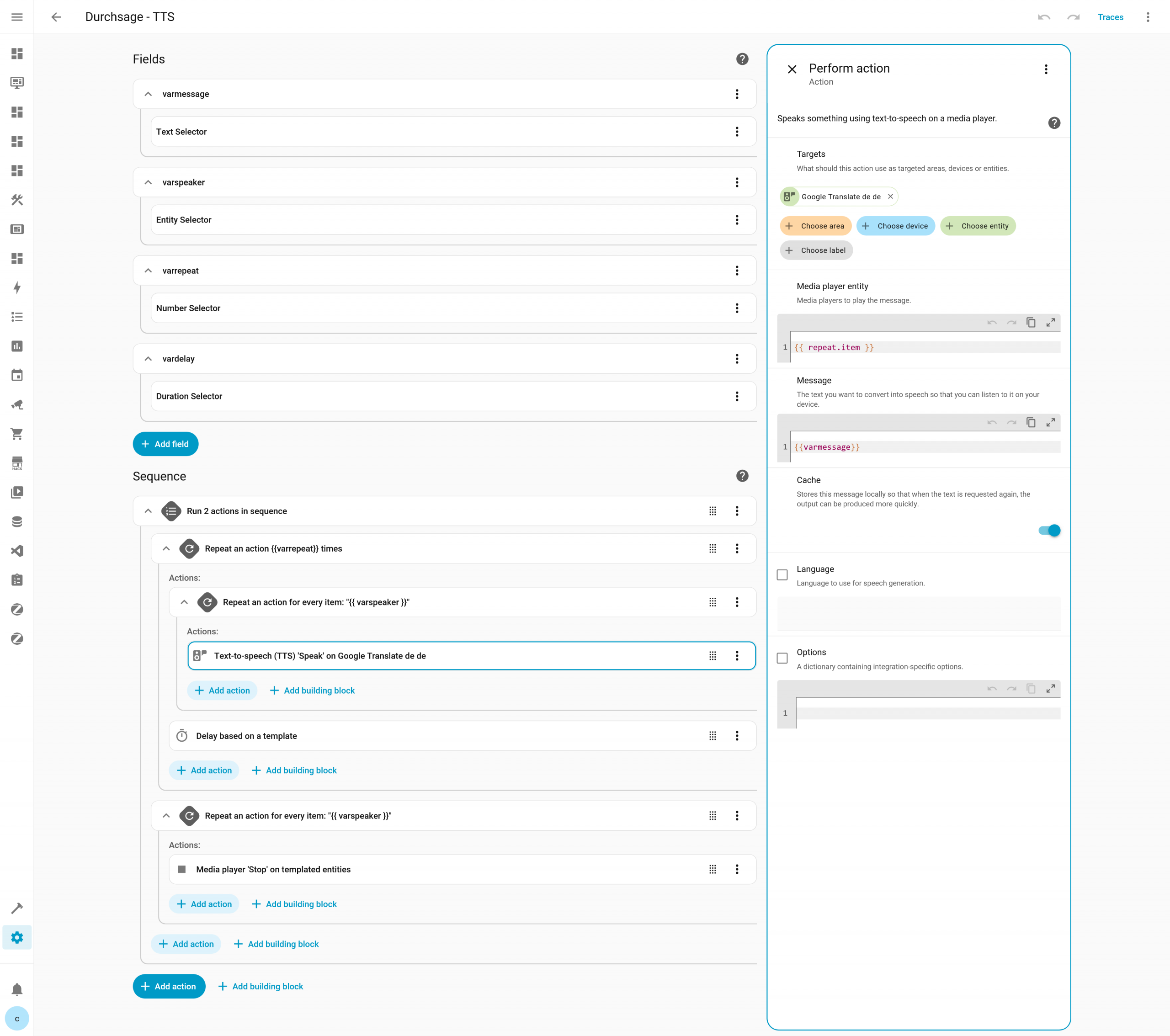Click the Settings gear in sidebar
This screenshot has width=1170, height=1036.
tap(16, 937)
